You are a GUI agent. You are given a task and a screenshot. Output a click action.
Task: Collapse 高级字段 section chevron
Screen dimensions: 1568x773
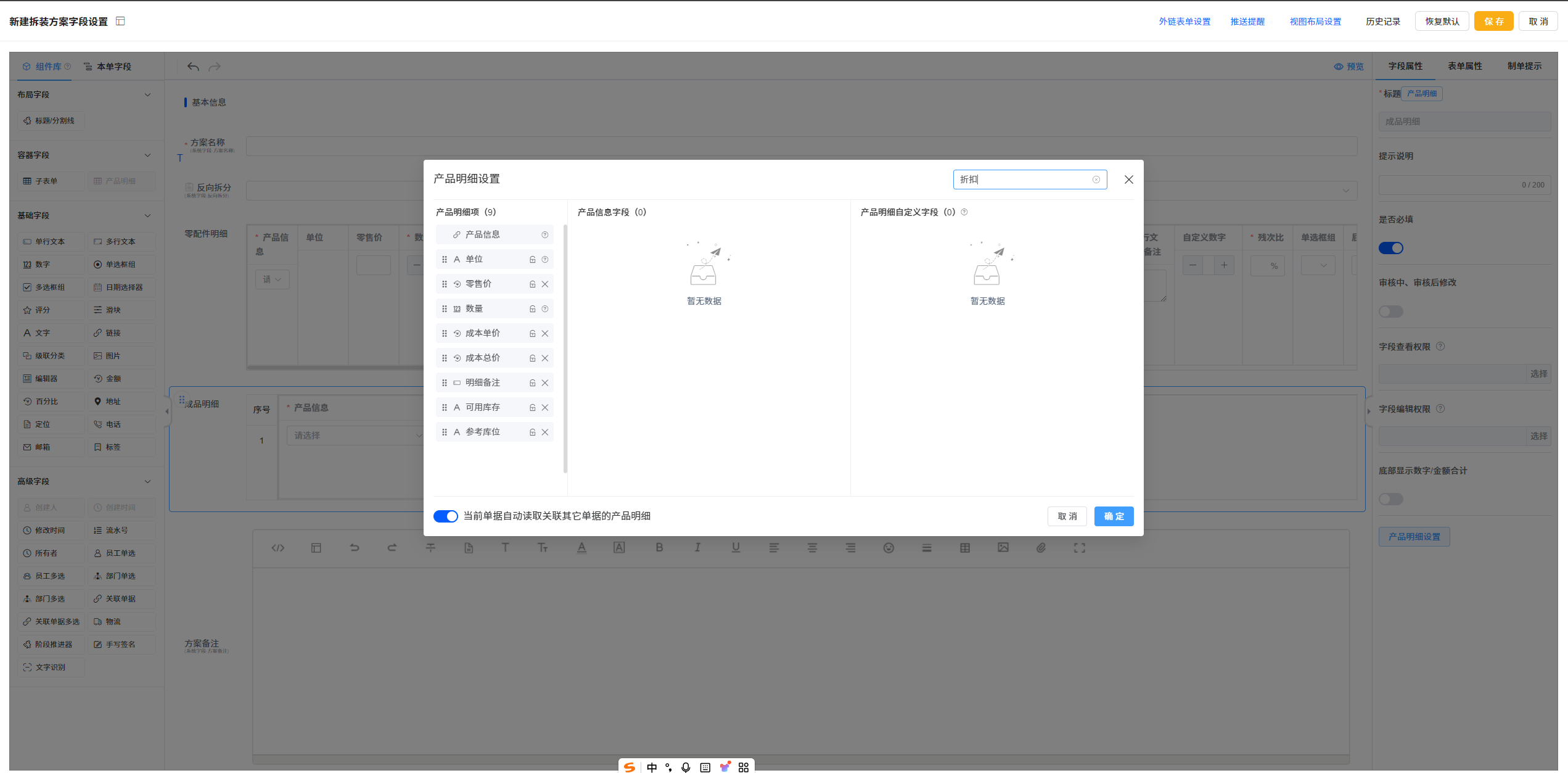[x=148, y=481]
